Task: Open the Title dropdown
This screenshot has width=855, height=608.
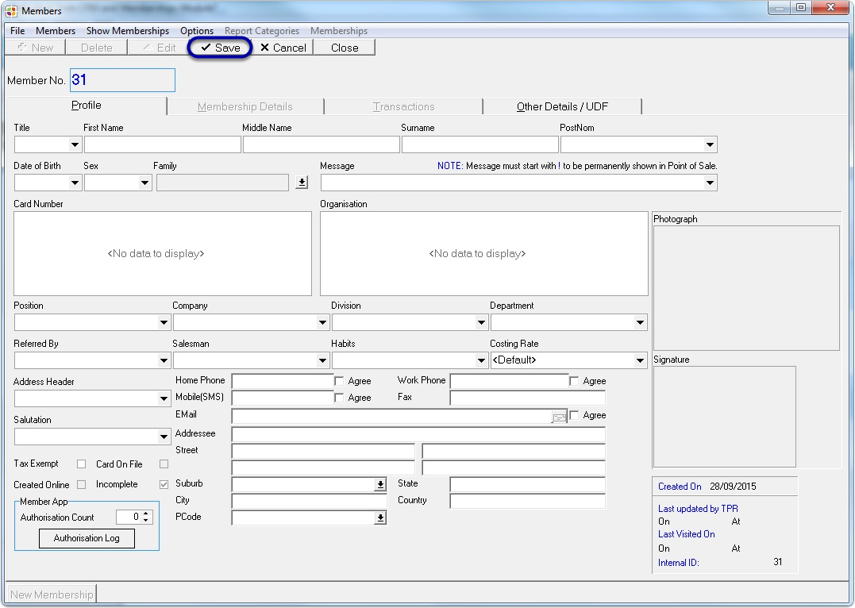Action: tap(76, 144)
